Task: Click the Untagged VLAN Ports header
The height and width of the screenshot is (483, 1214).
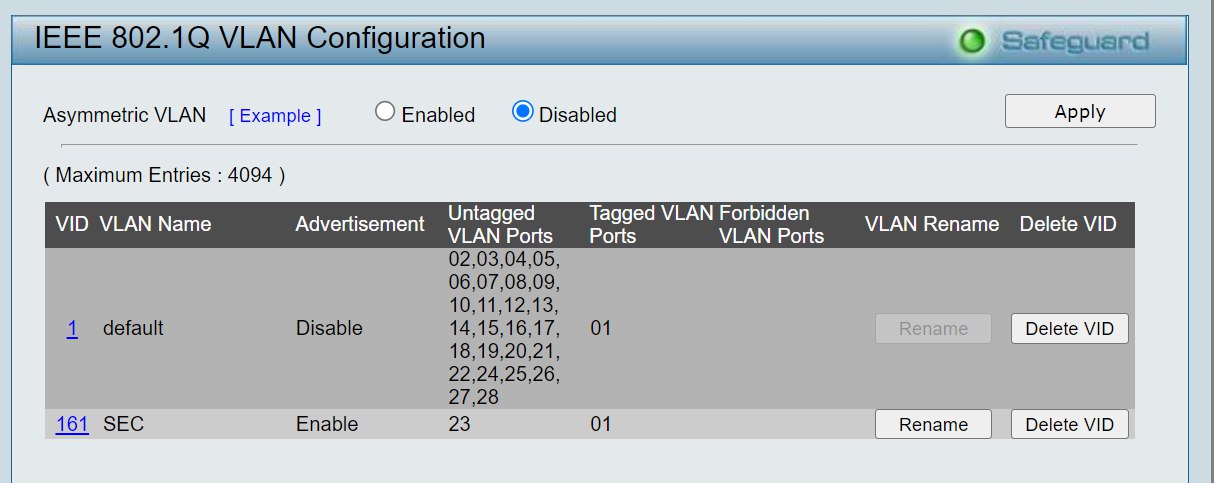Action: pyautogui.click(x=500, y=224)
